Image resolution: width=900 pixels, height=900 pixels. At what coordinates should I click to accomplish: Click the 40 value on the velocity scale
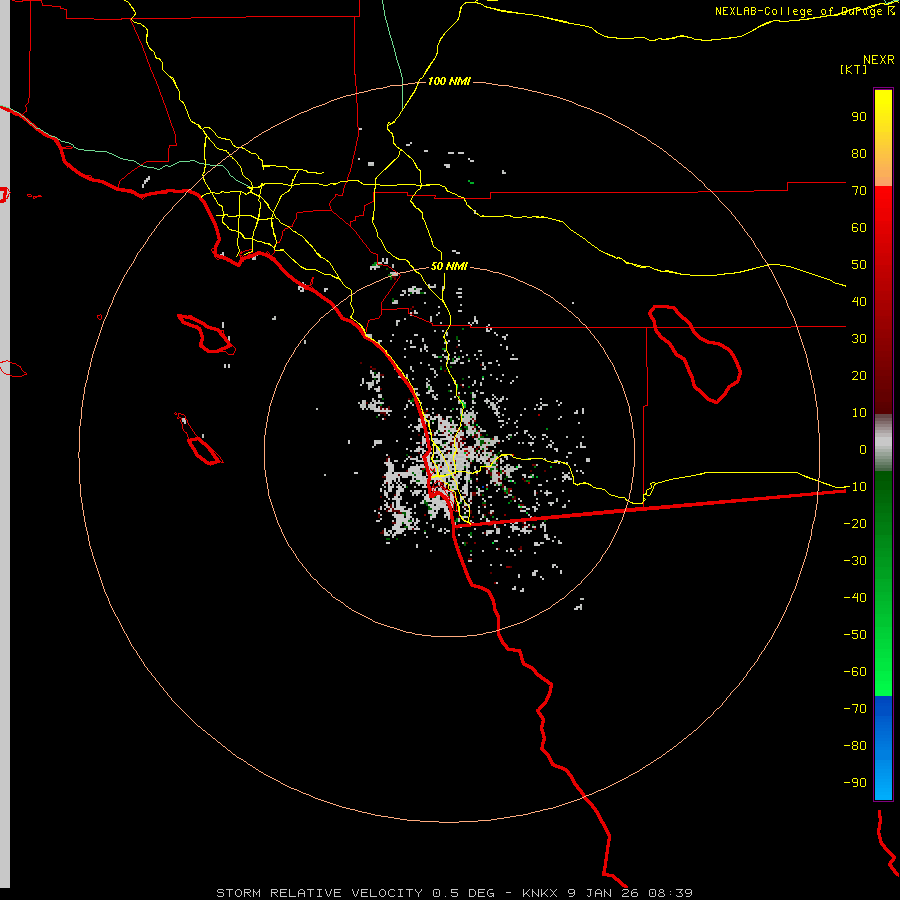[x=859, y=301]
